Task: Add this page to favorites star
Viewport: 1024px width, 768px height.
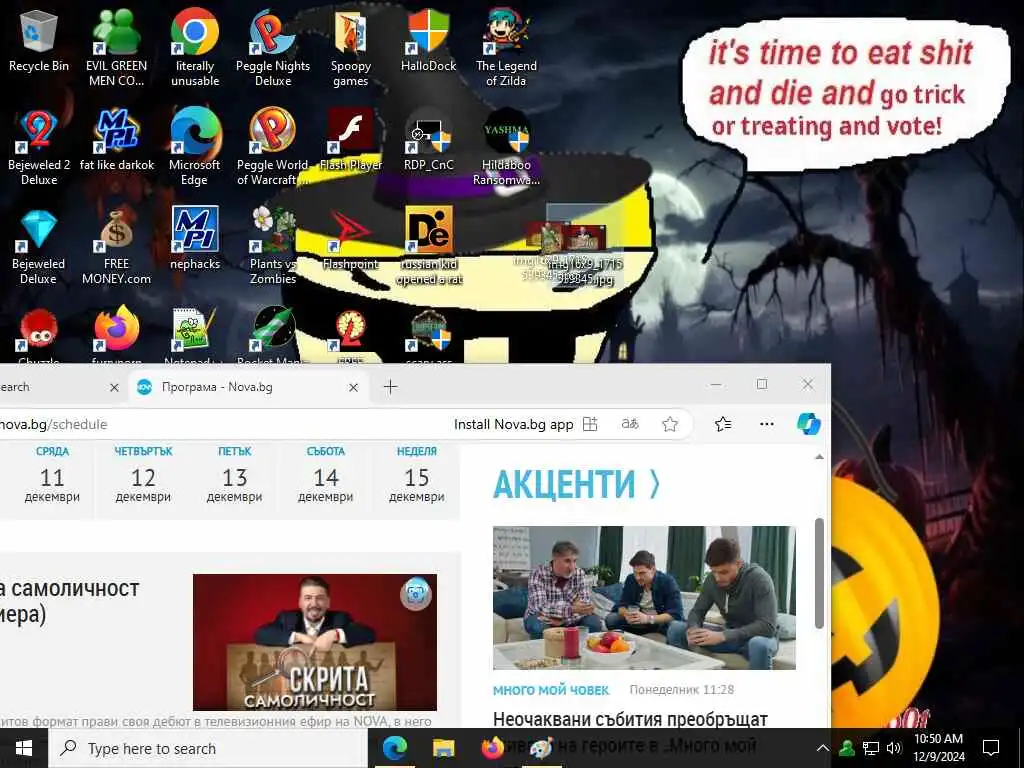Action: [669, 424]
